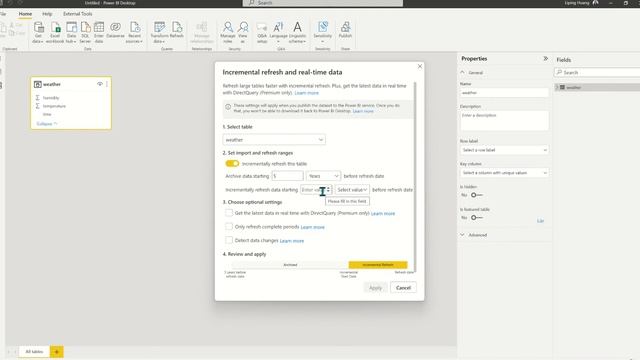Open Learn more for complete periods
Screen dimensions: 640x360
(x=313, y=227)
